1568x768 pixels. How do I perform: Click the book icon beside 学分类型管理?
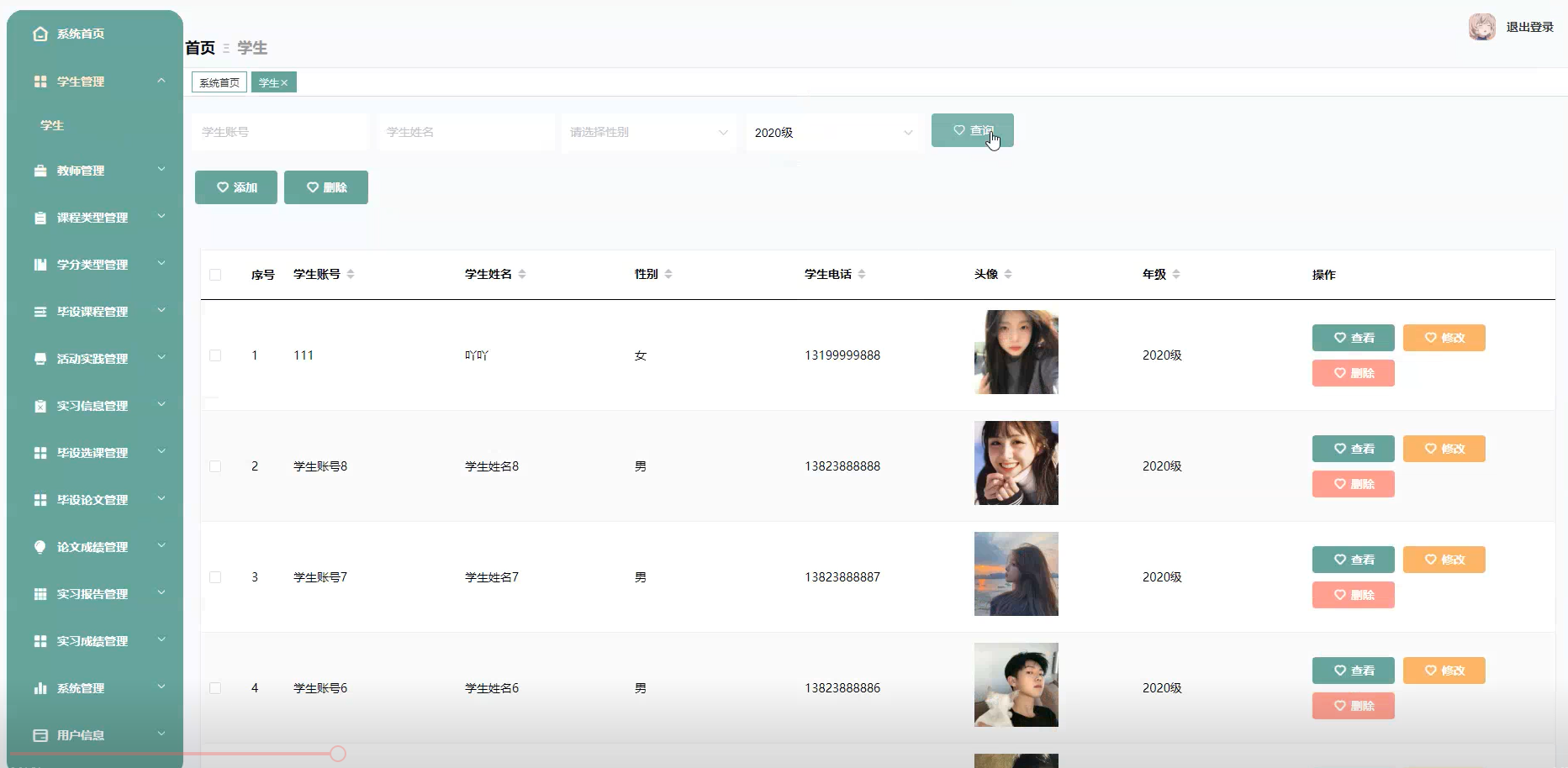click(x=40, y=265)
